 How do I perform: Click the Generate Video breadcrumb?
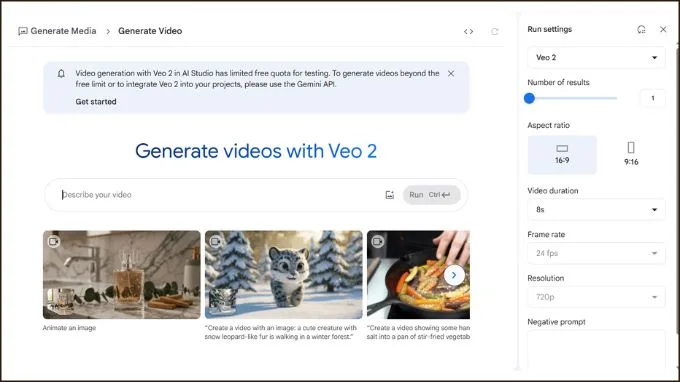150,31
